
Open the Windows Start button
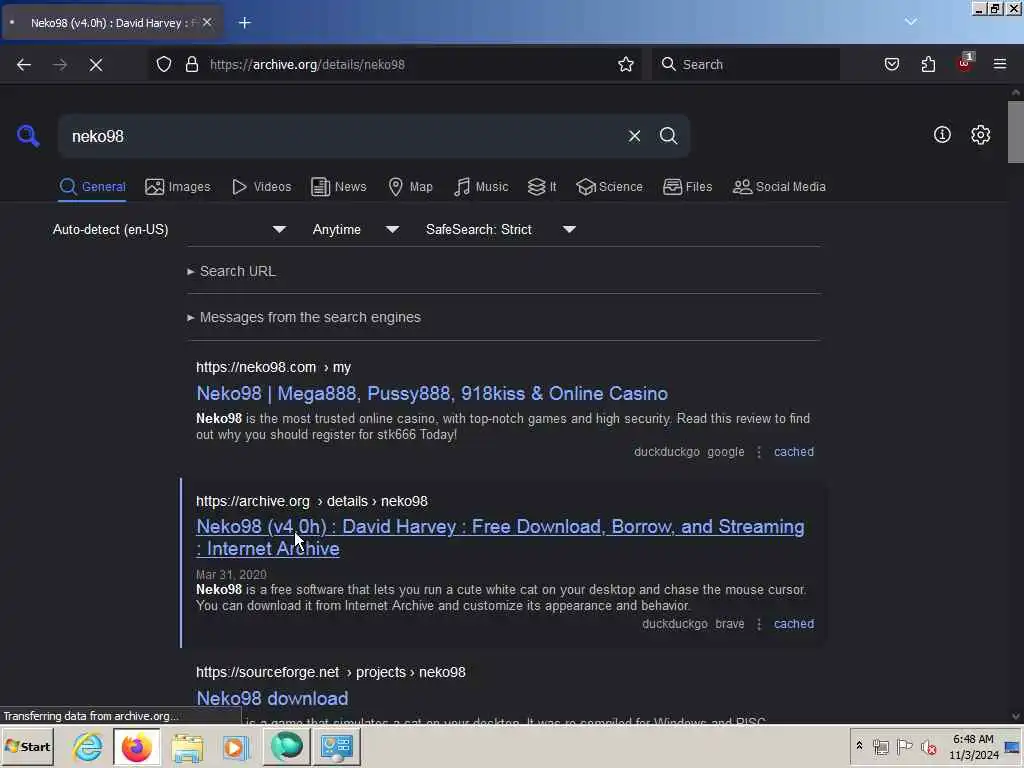coord(27,746)
